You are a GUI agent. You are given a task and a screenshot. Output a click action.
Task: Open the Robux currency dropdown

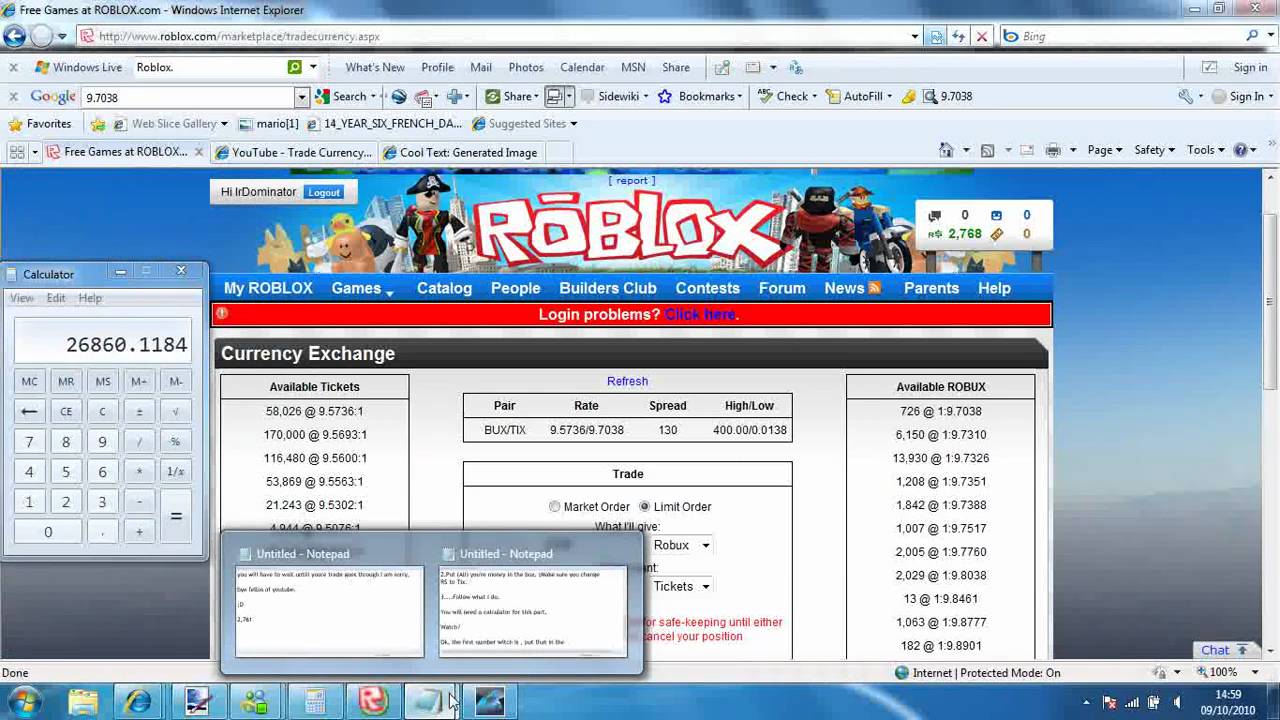(705, 545)
